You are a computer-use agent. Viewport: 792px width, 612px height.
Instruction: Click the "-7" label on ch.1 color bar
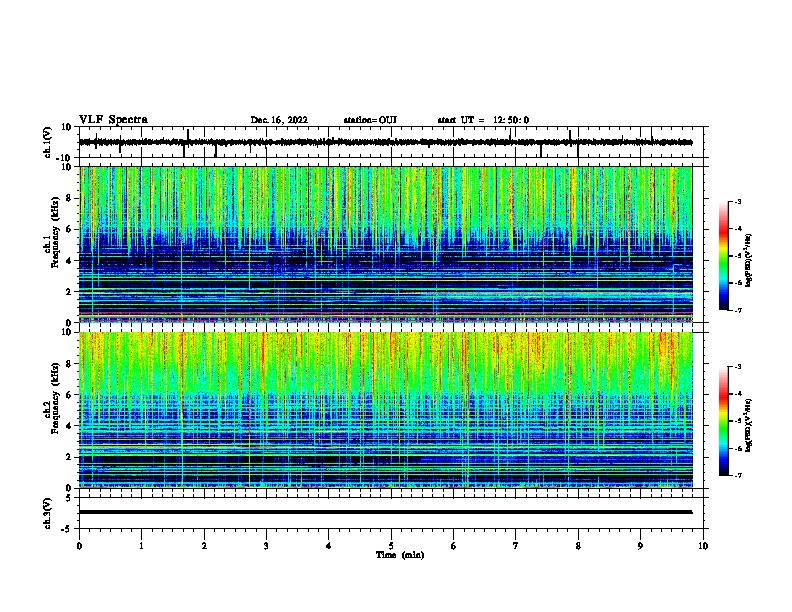pos(738,310)
